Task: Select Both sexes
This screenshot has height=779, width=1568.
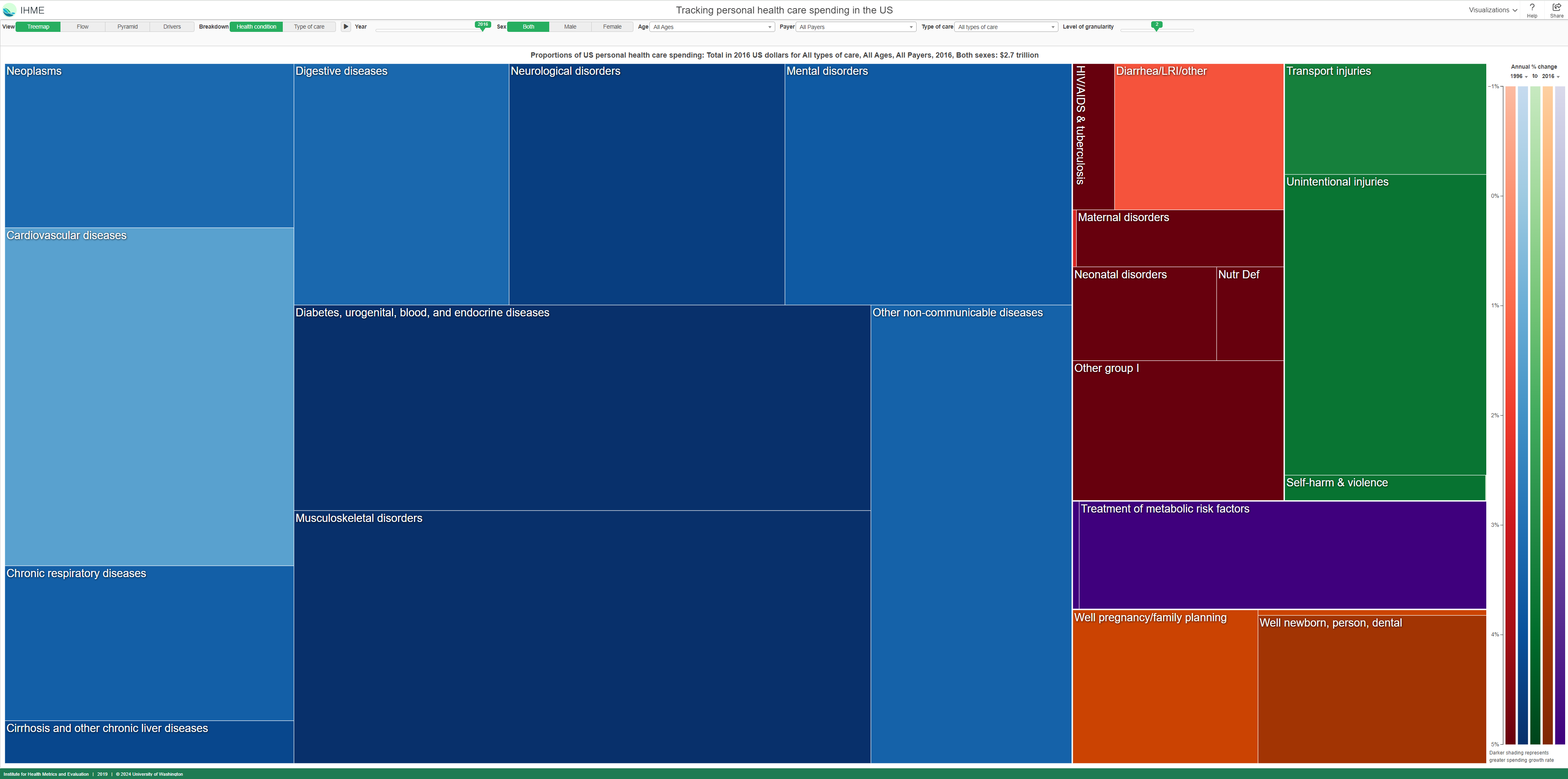Action: (x=528, y=27)
